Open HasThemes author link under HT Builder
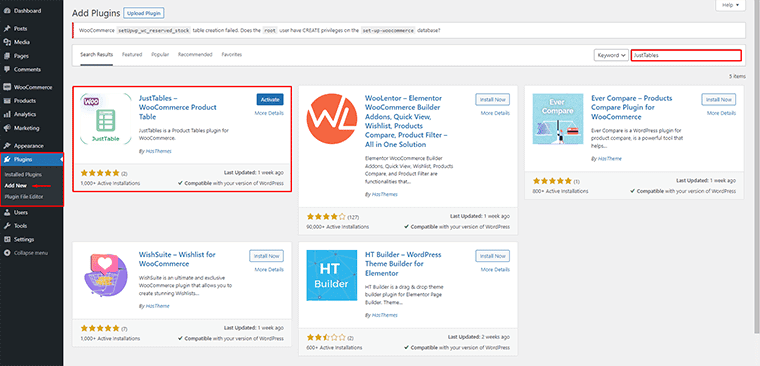760x366 pixels. [x=384, y=315]
